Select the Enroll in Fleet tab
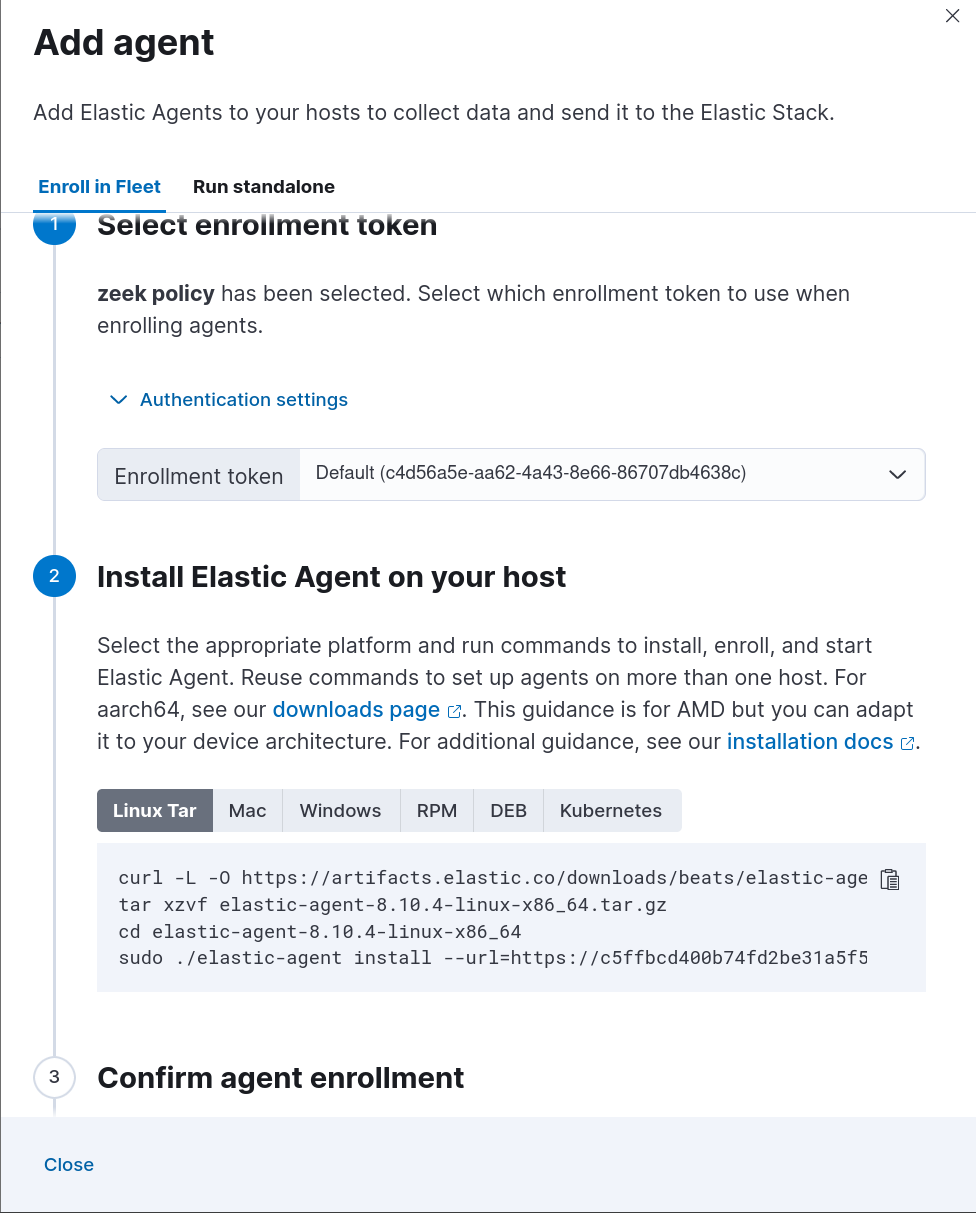This screenshot has width=976, height=1213. tap(99, 187)
